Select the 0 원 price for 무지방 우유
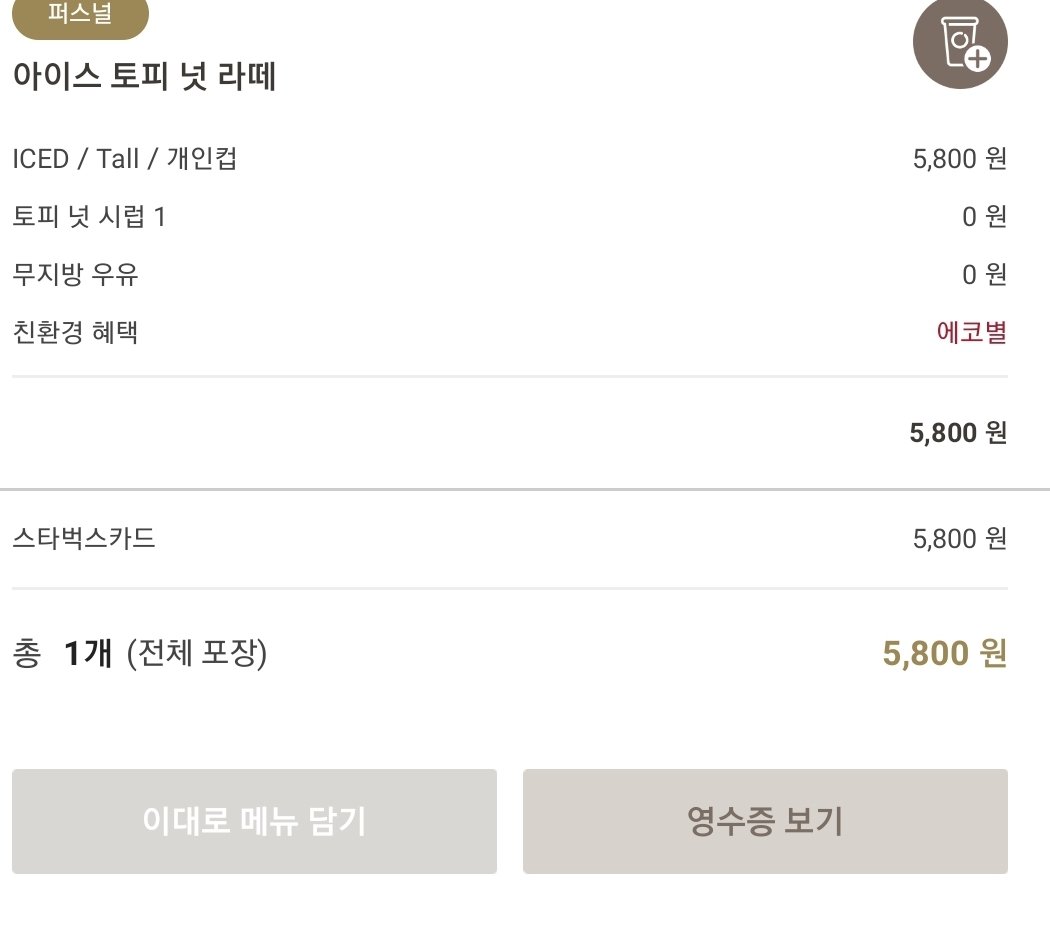 [984, 274]
